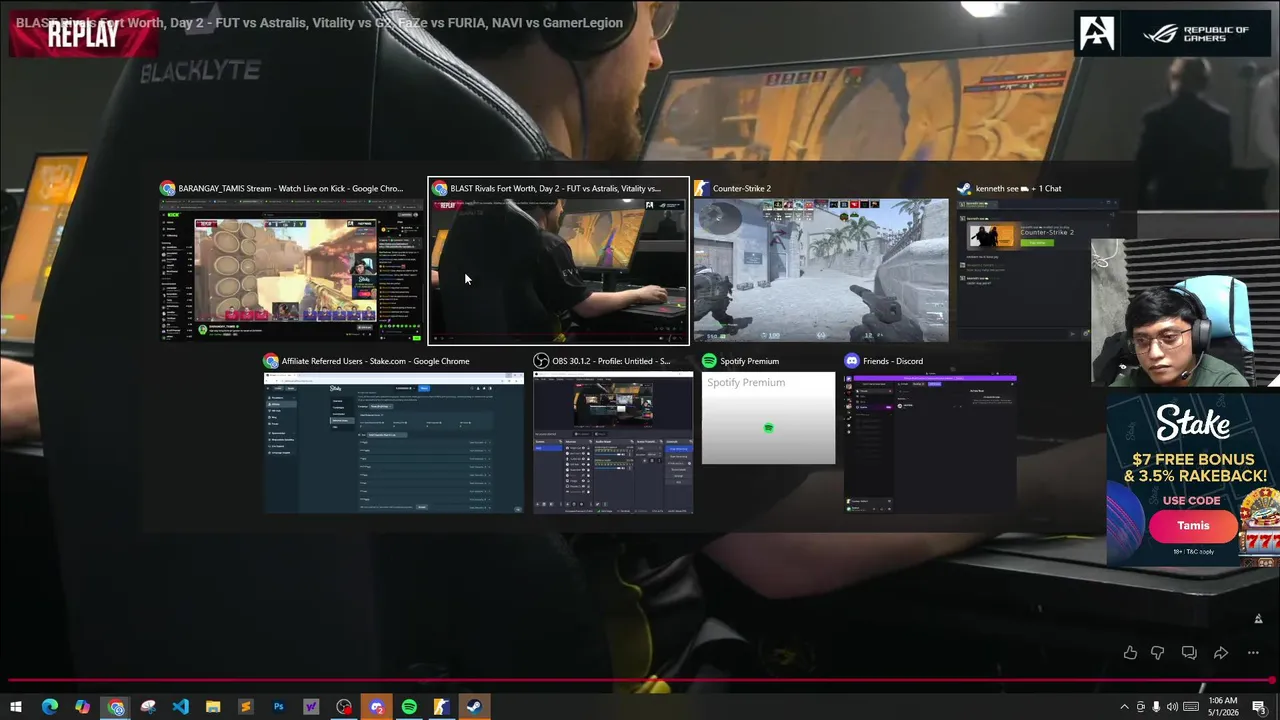Open Copilot from the taskbar
The height and width of the screenshot is (720, 1280).
(x=82, y=707)
